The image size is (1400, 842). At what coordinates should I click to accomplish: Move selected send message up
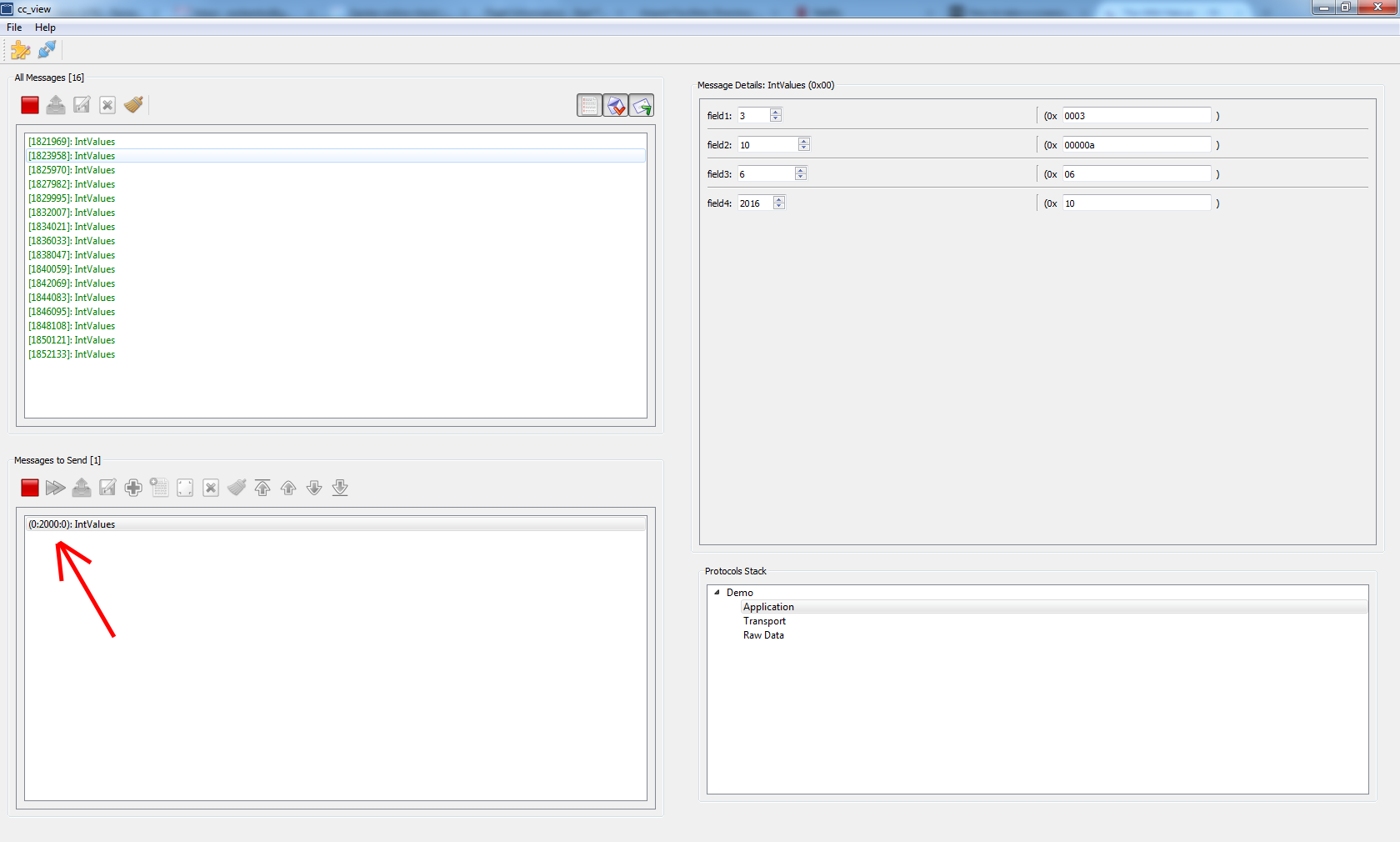pyautogui.click(x=288, y=488)
